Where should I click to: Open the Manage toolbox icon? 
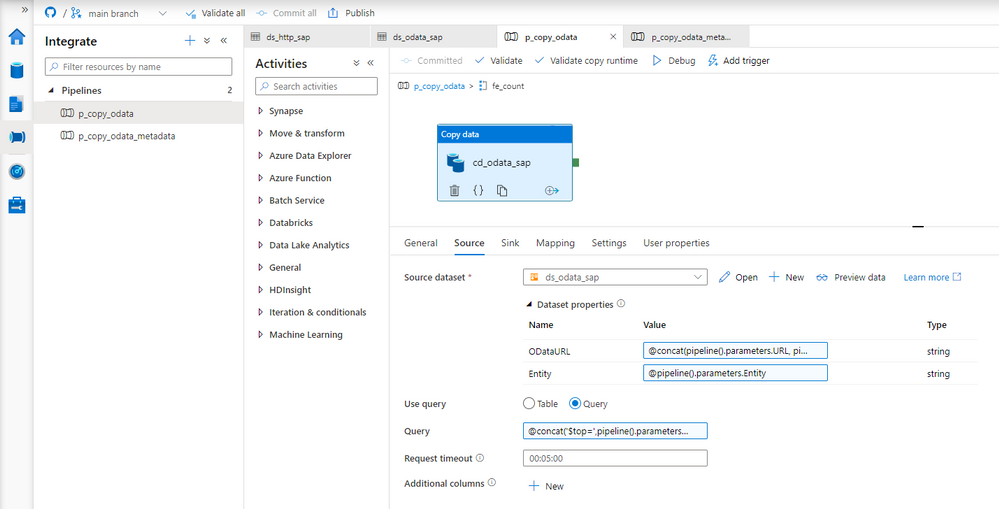coord(17,205)
